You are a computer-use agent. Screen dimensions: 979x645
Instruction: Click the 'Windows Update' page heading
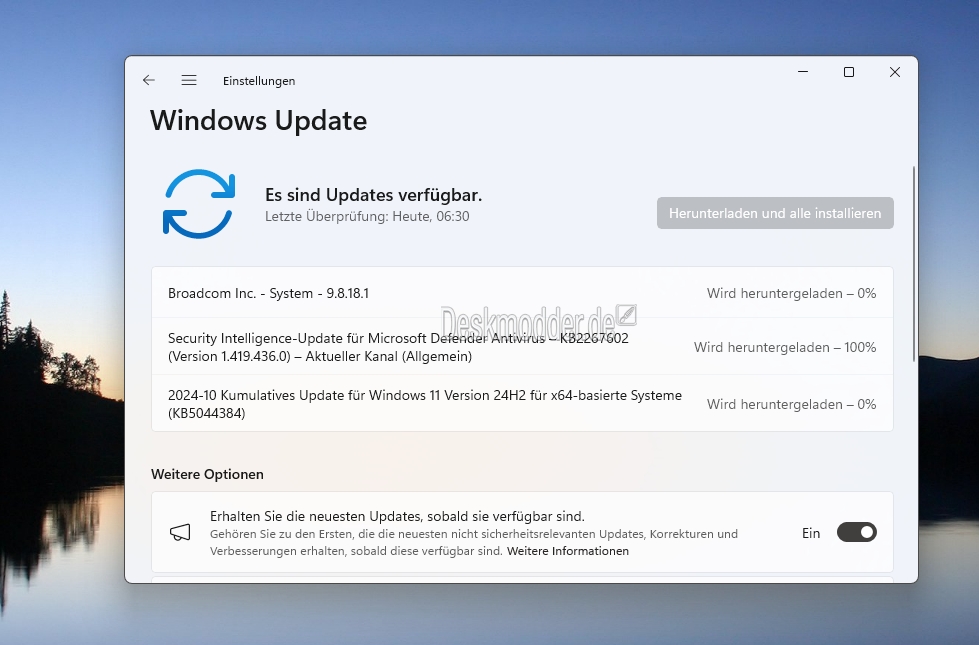click(258, 121)
